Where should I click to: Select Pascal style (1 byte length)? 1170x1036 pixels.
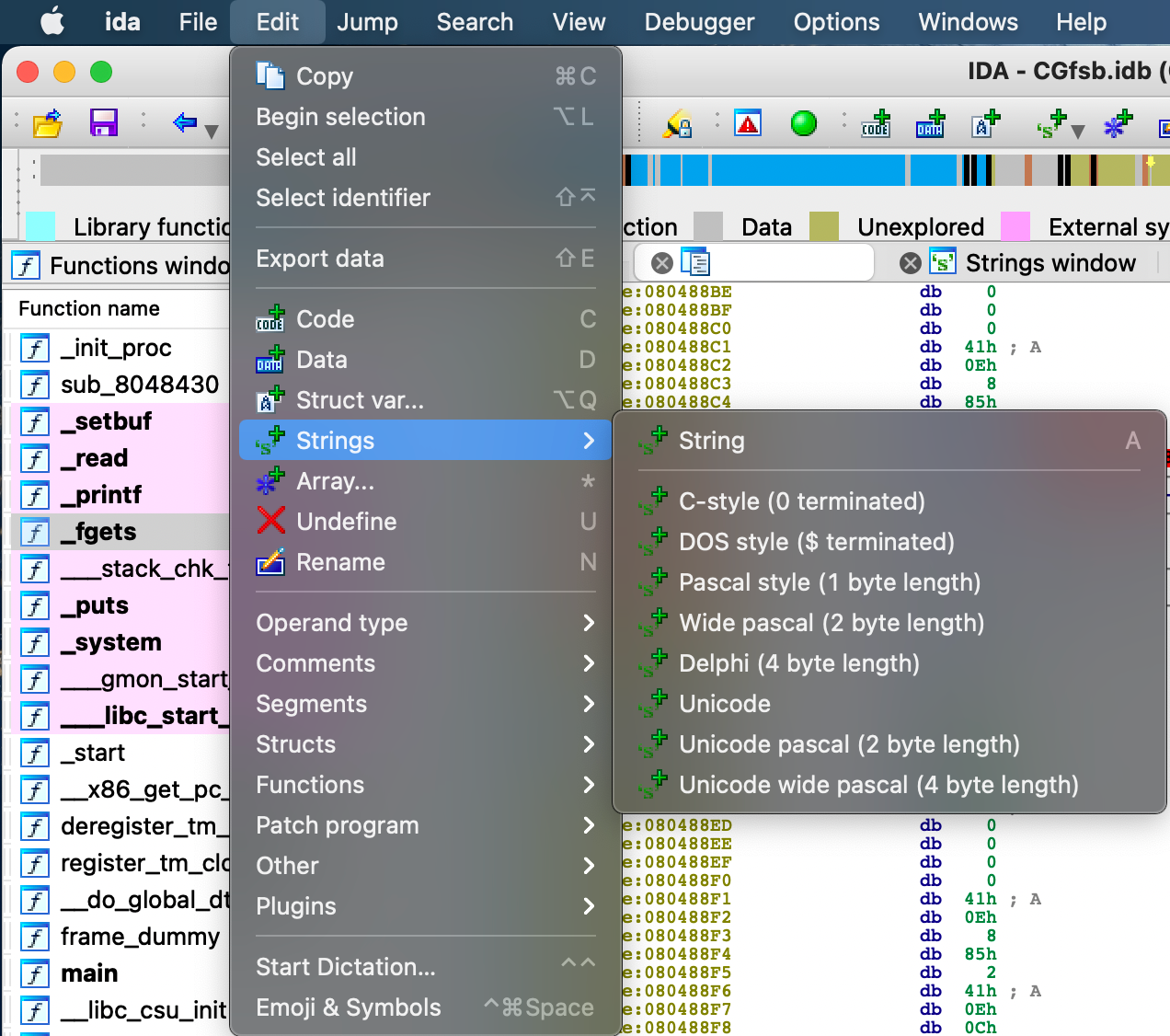(889, 582)
